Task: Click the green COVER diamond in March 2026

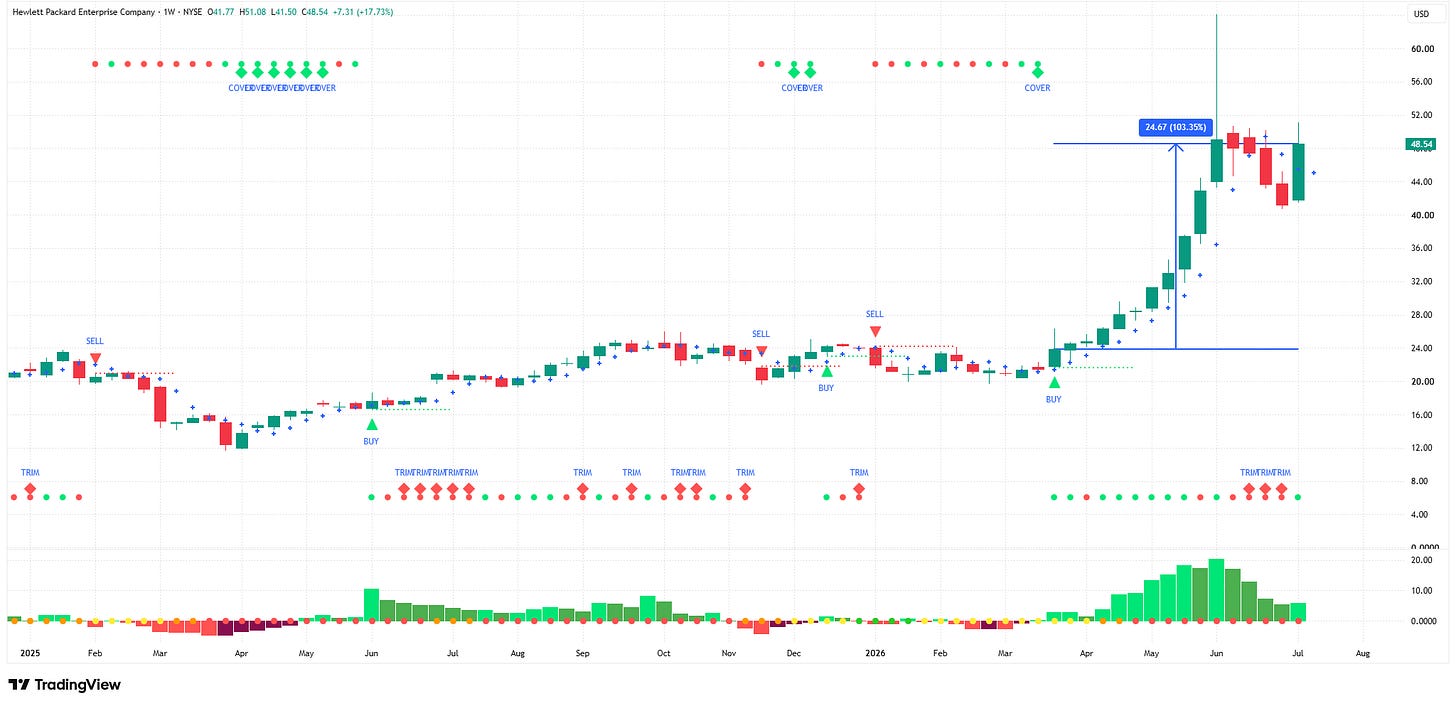Action: 1037,71
